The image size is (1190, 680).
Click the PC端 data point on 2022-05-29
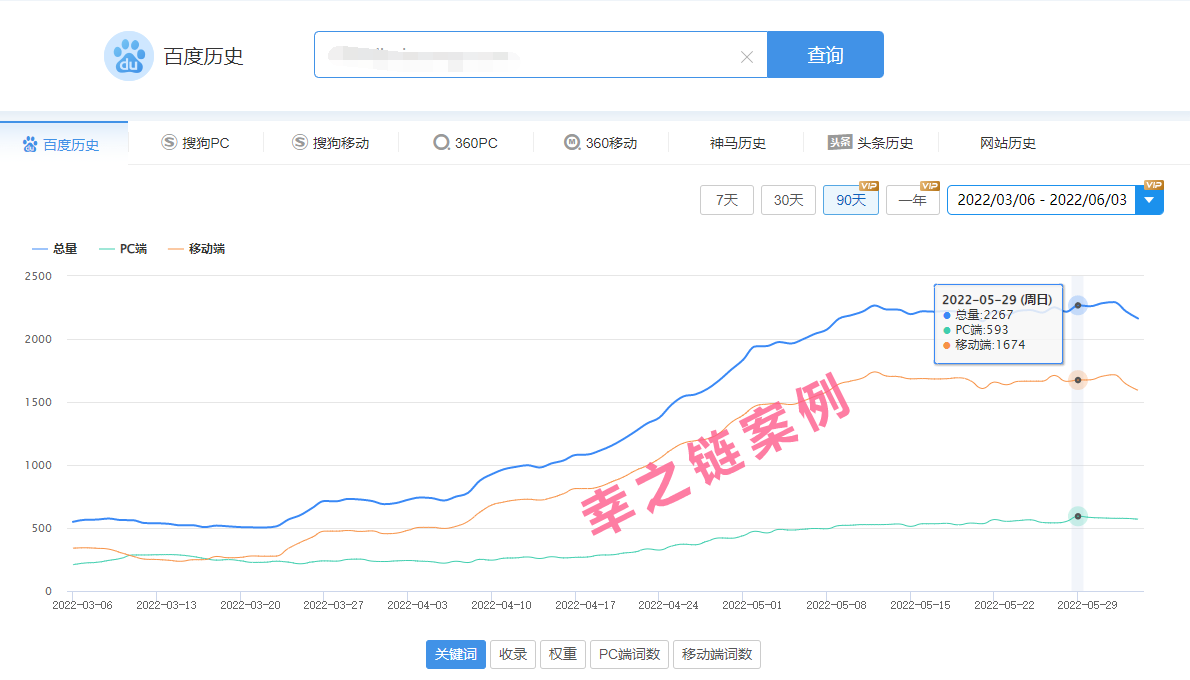click(x=1078, y=516)
